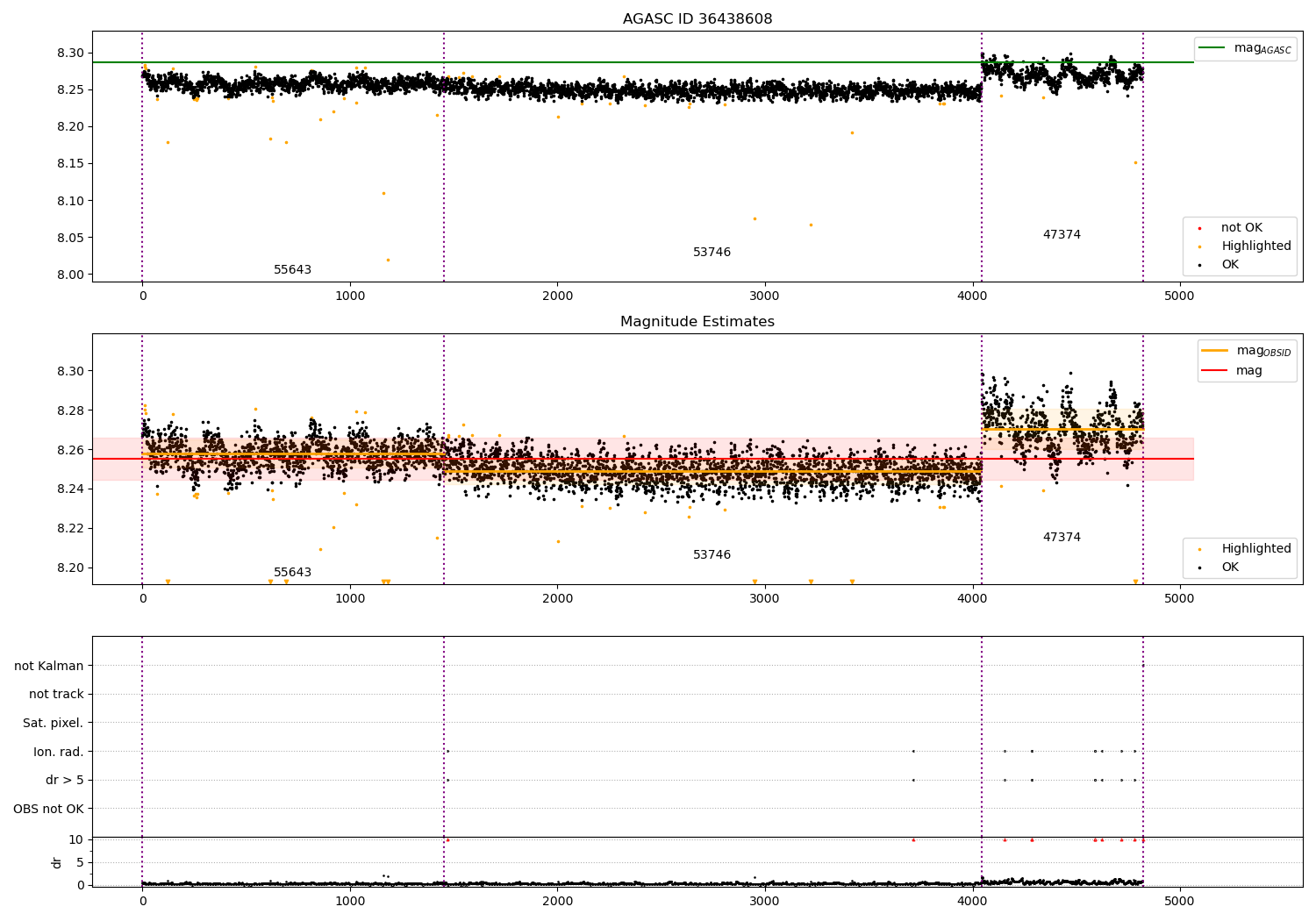Click the 8.26 y-axis tick label

tap(71, 450)
